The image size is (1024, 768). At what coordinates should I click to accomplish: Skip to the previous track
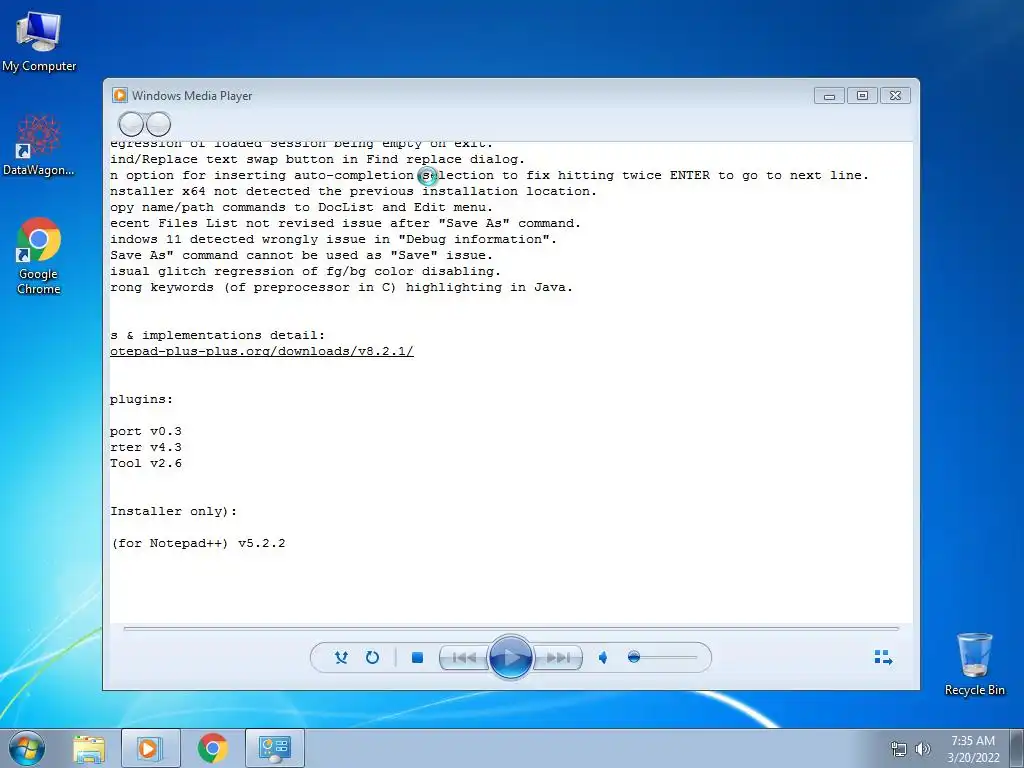[x=464, y=658]
